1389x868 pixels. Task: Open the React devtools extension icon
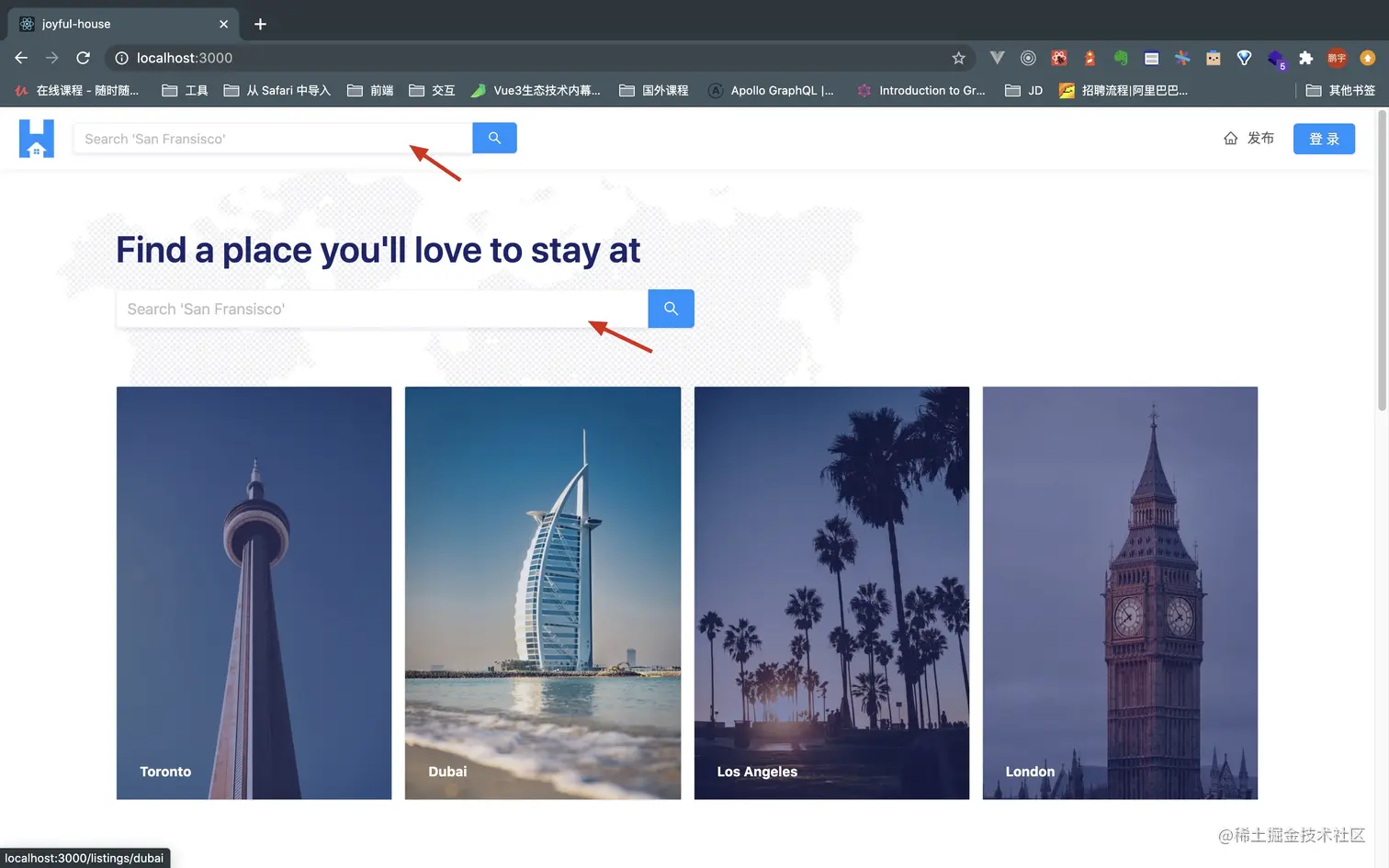(x=1059, y=58)
